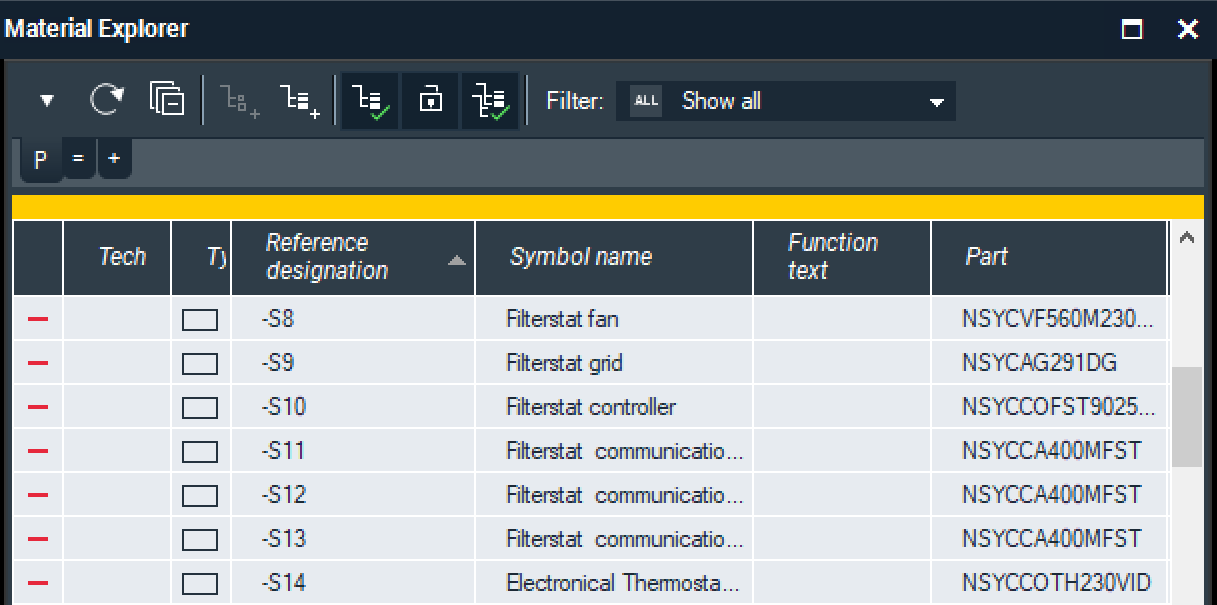Click the yellow notification bar

point(607,206)
